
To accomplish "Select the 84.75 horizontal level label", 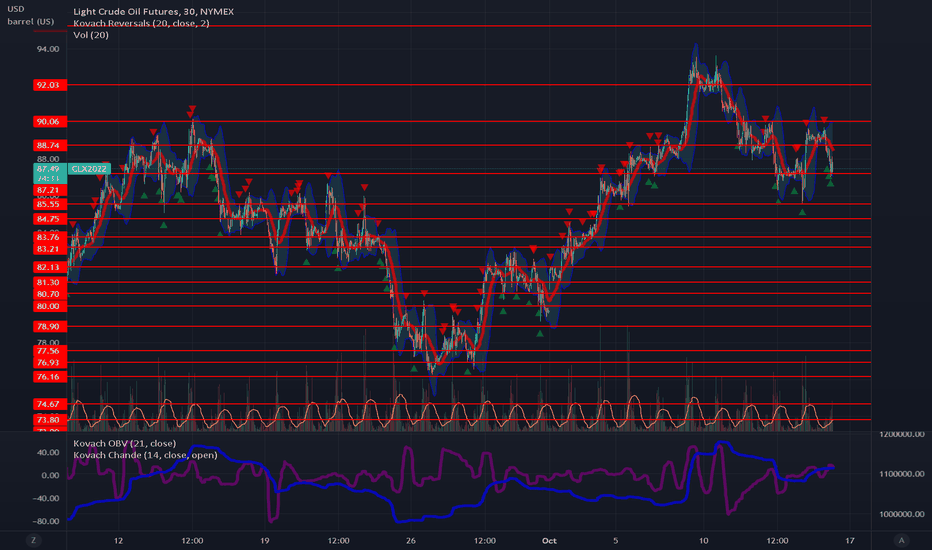I will coord(50,219).
